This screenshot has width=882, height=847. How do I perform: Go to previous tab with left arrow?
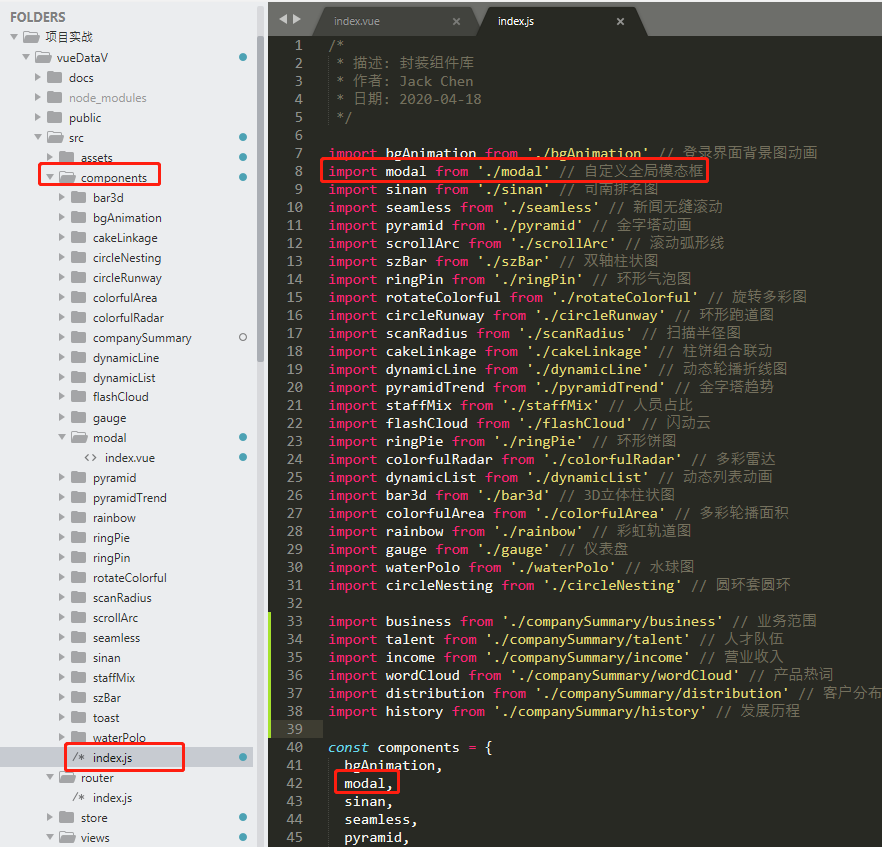(284, 19)
